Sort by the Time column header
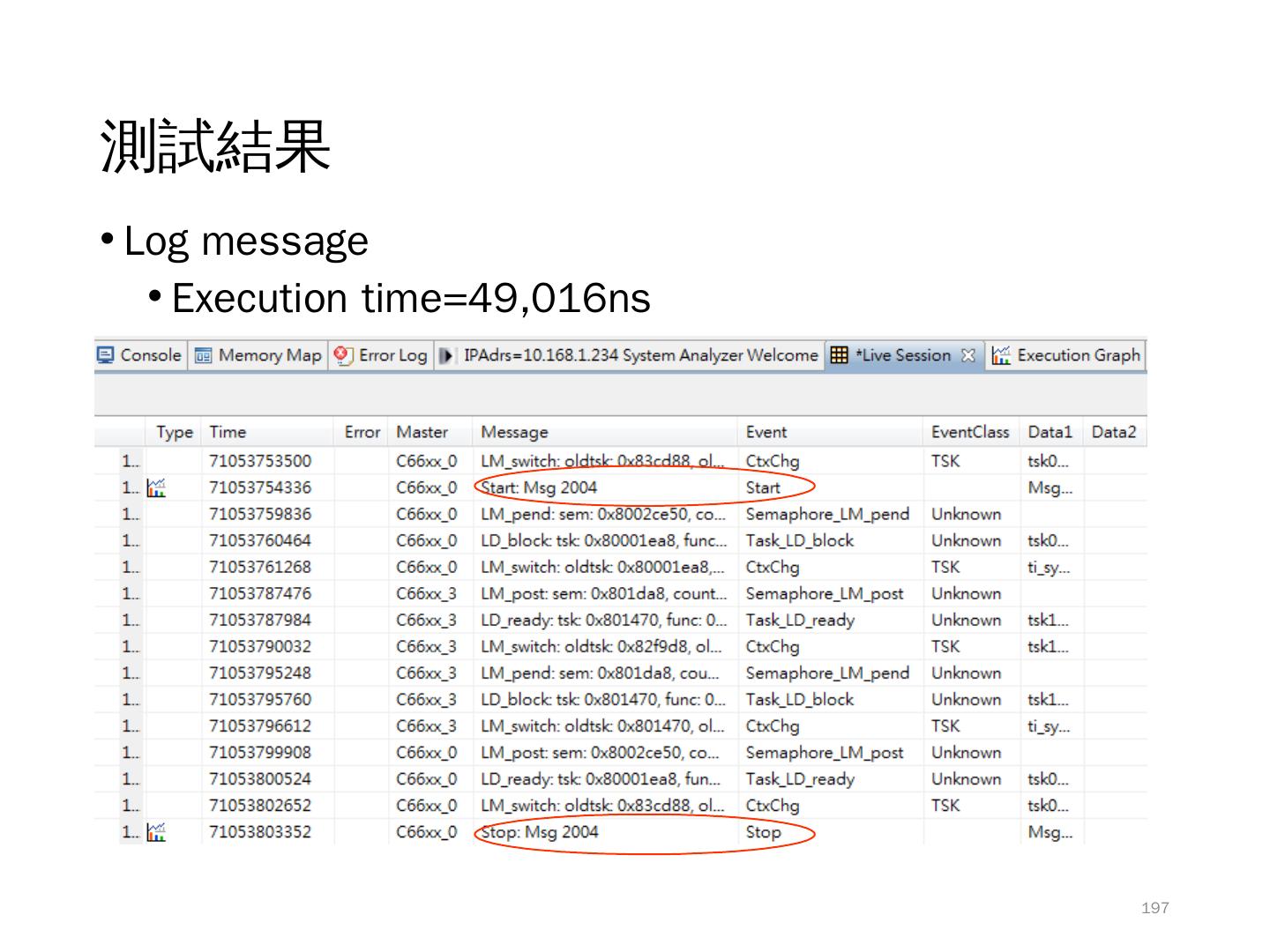The image size is (1270, 952). coord(268,432)
